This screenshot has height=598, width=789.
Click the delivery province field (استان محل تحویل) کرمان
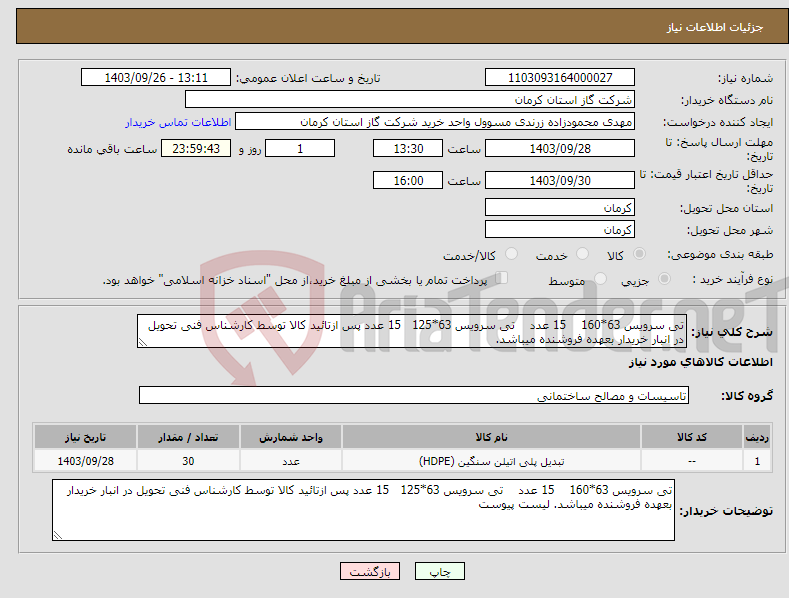click(560, 207)
